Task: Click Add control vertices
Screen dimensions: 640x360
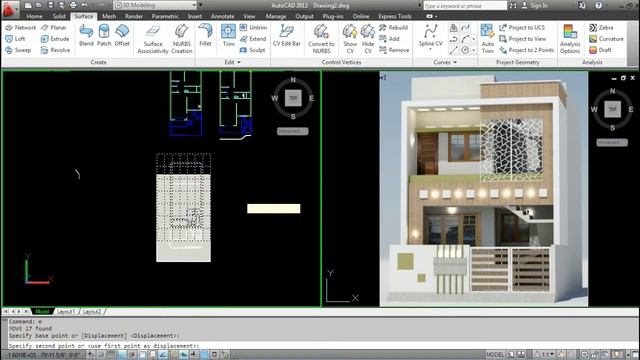Action: [389, 39]
